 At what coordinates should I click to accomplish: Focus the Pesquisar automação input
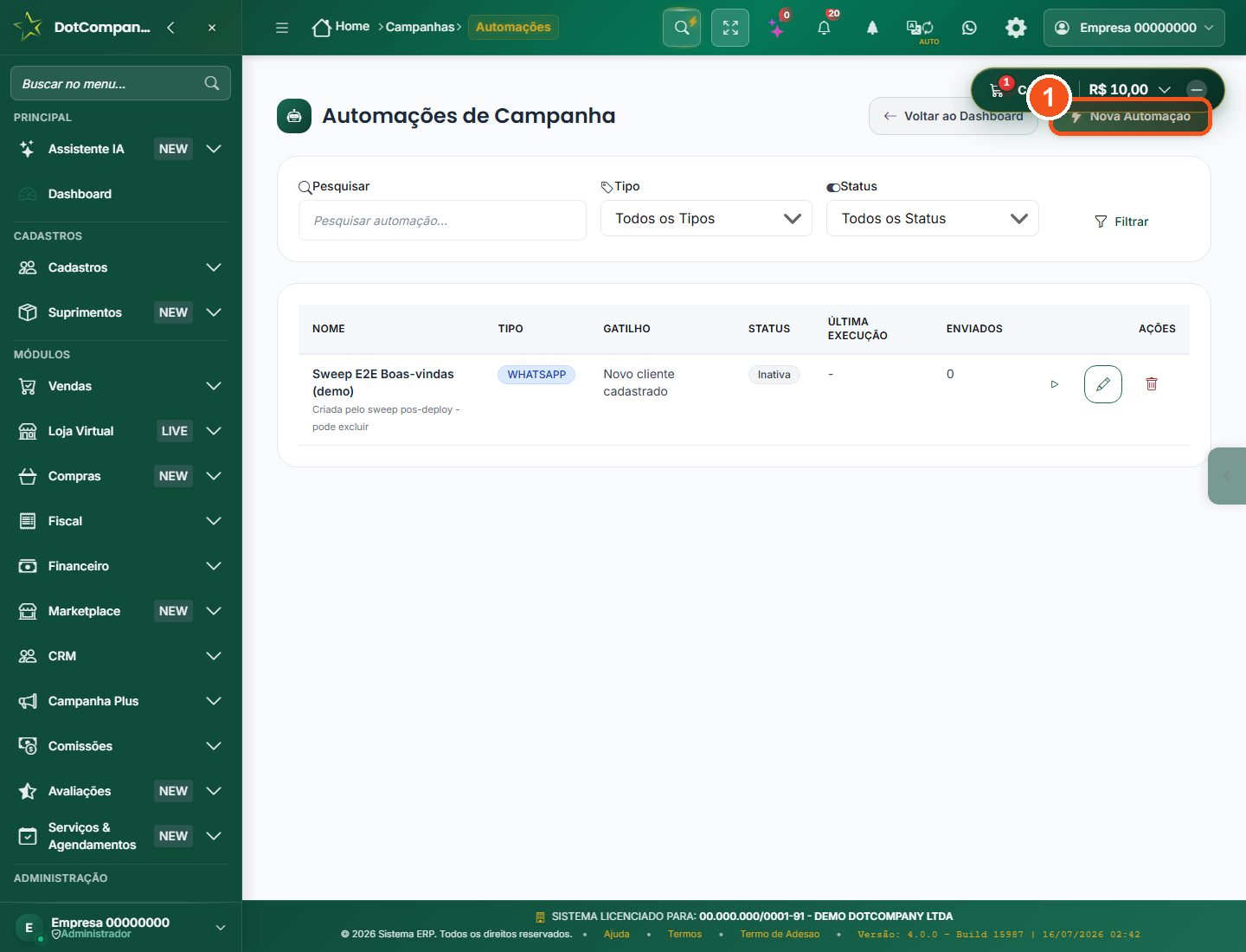point(442,221)
